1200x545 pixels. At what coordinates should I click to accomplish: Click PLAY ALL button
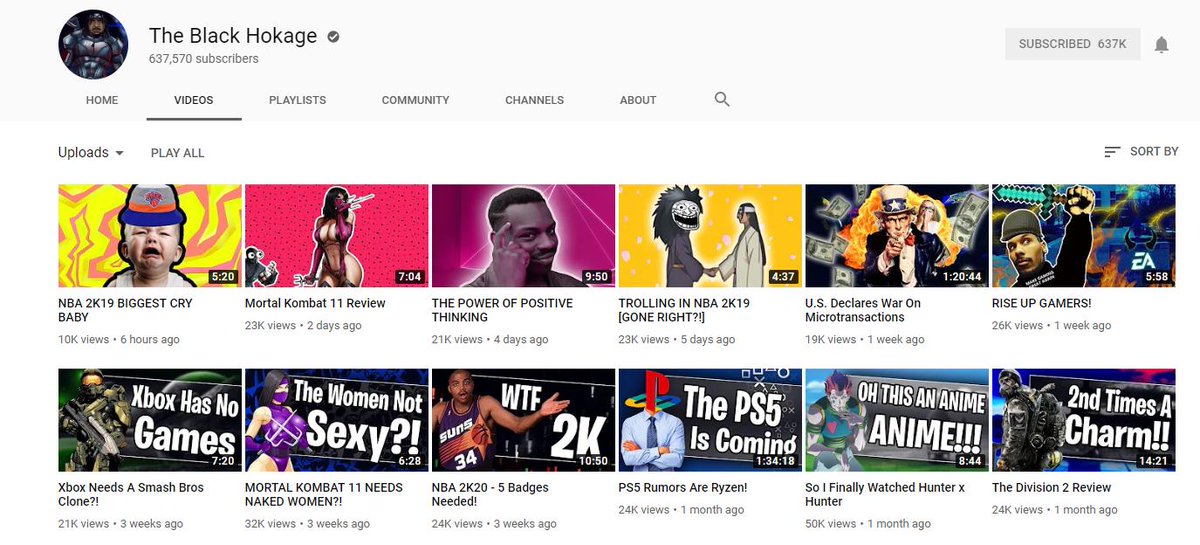(178, 153)
